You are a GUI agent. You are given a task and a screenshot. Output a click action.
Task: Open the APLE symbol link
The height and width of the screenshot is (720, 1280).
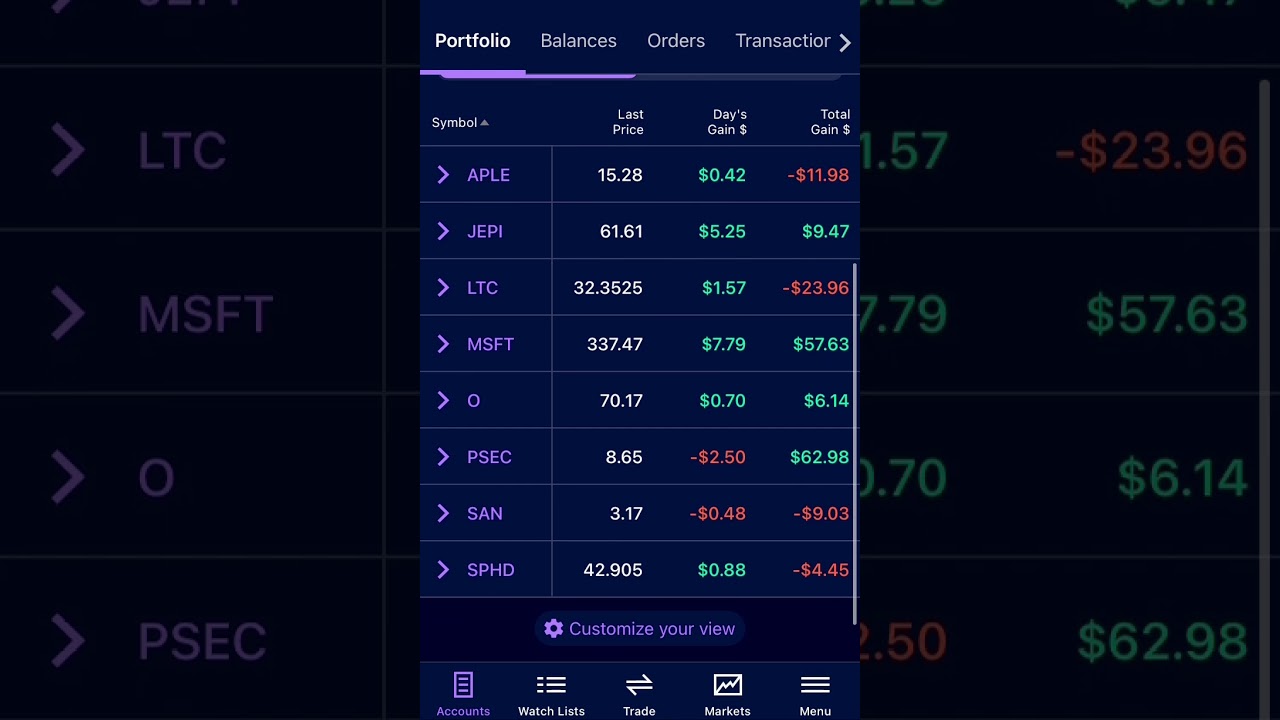pos(488,175)
